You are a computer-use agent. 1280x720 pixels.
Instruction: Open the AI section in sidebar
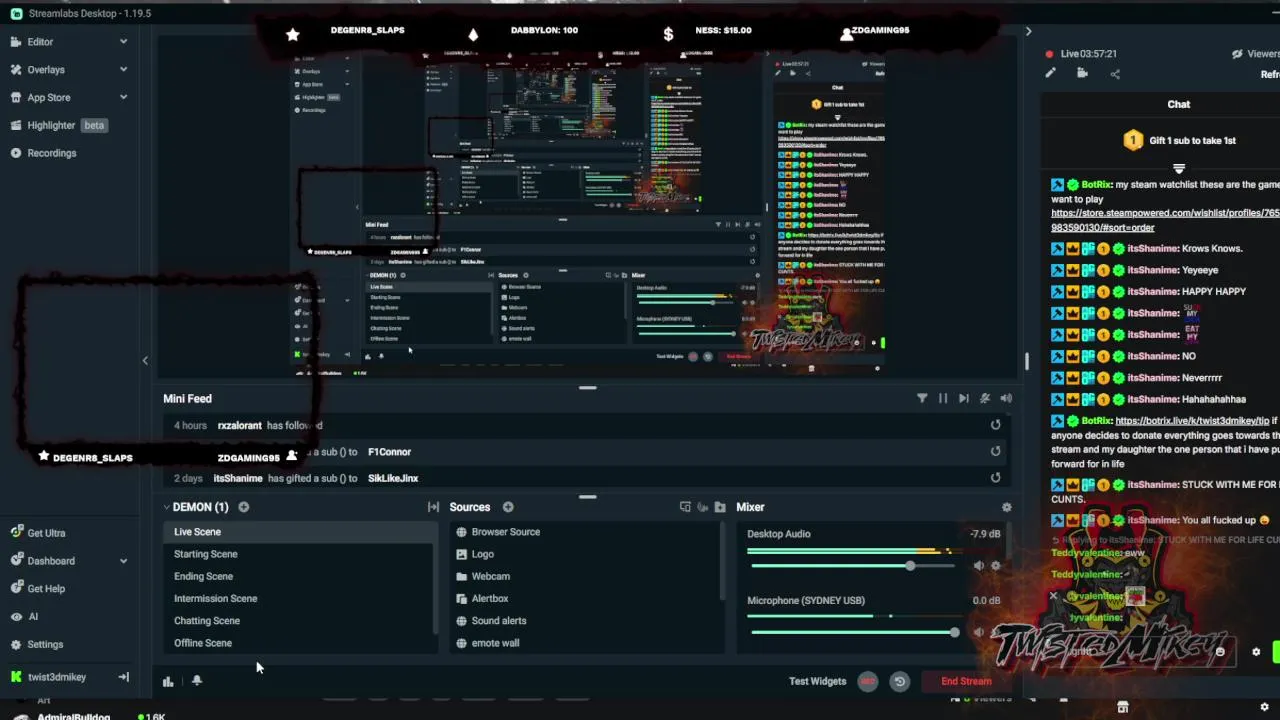(x=32, y=617)
